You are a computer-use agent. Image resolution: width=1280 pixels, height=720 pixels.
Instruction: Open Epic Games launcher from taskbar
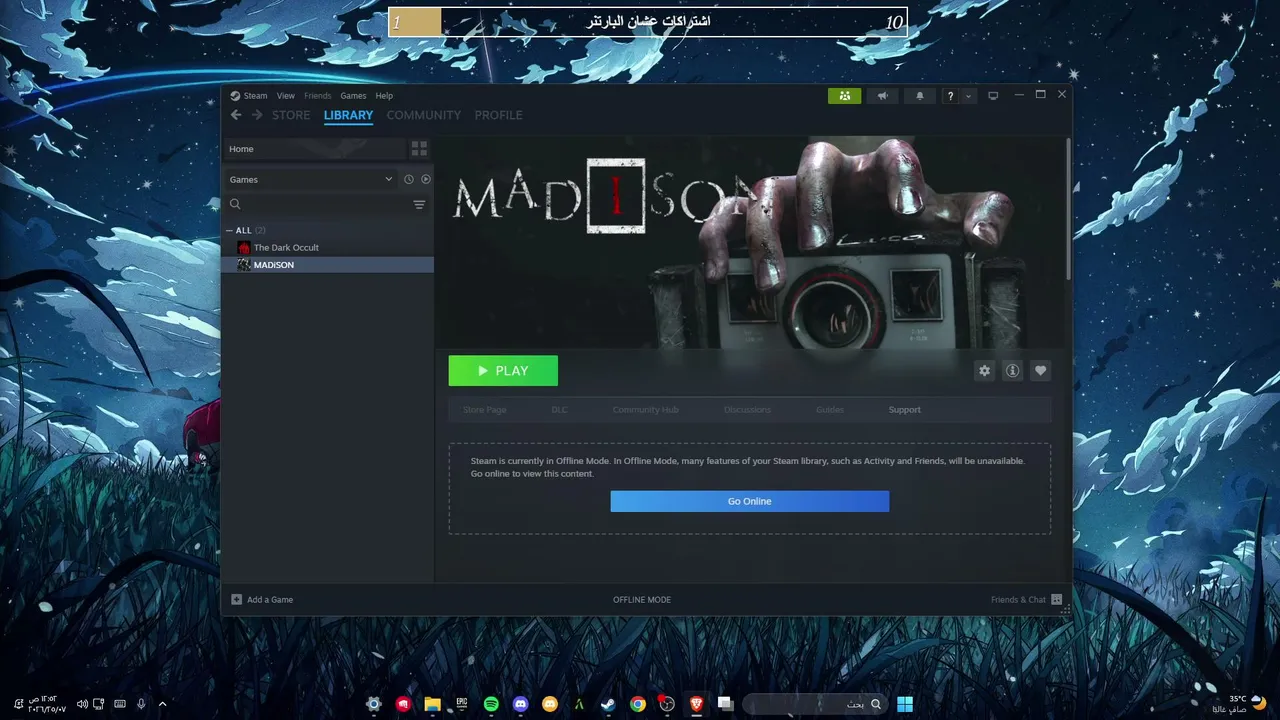pos(462,704)
